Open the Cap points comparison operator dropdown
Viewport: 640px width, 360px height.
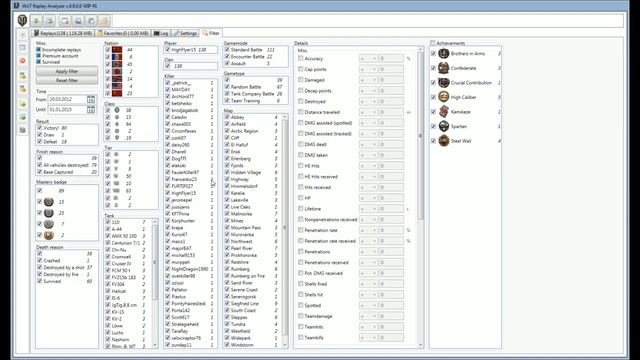click(368, 69)
